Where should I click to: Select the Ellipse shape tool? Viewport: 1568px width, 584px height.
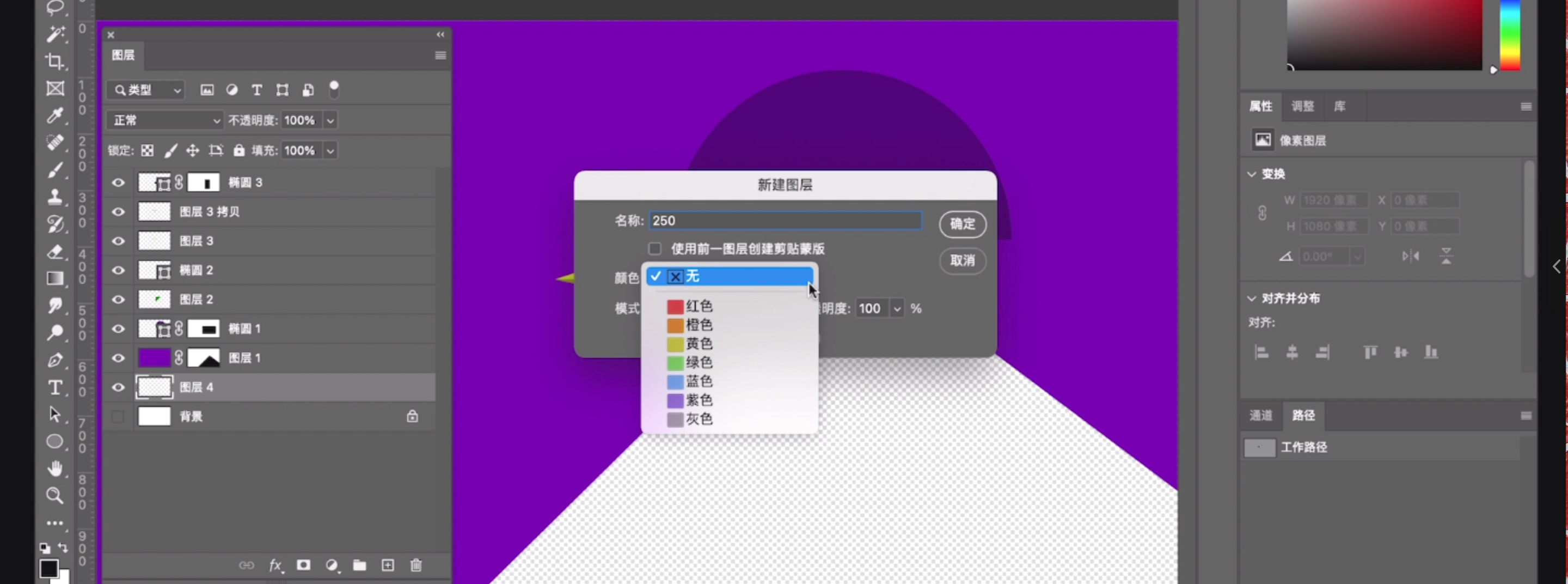tap(56, 441)
